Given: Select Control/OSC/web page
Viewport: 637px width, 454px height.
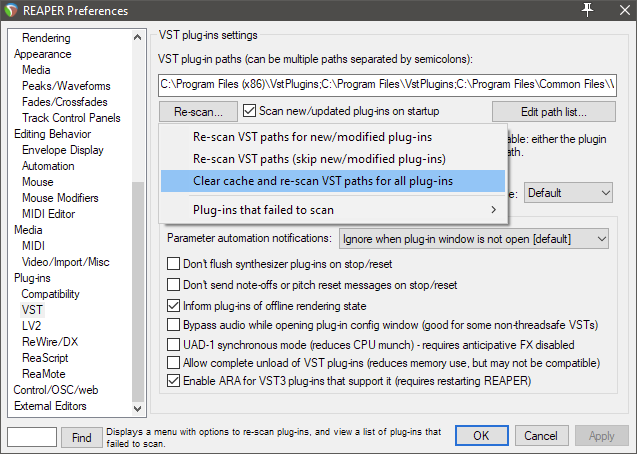Looking at the screenshot, I should coord(56,390).
